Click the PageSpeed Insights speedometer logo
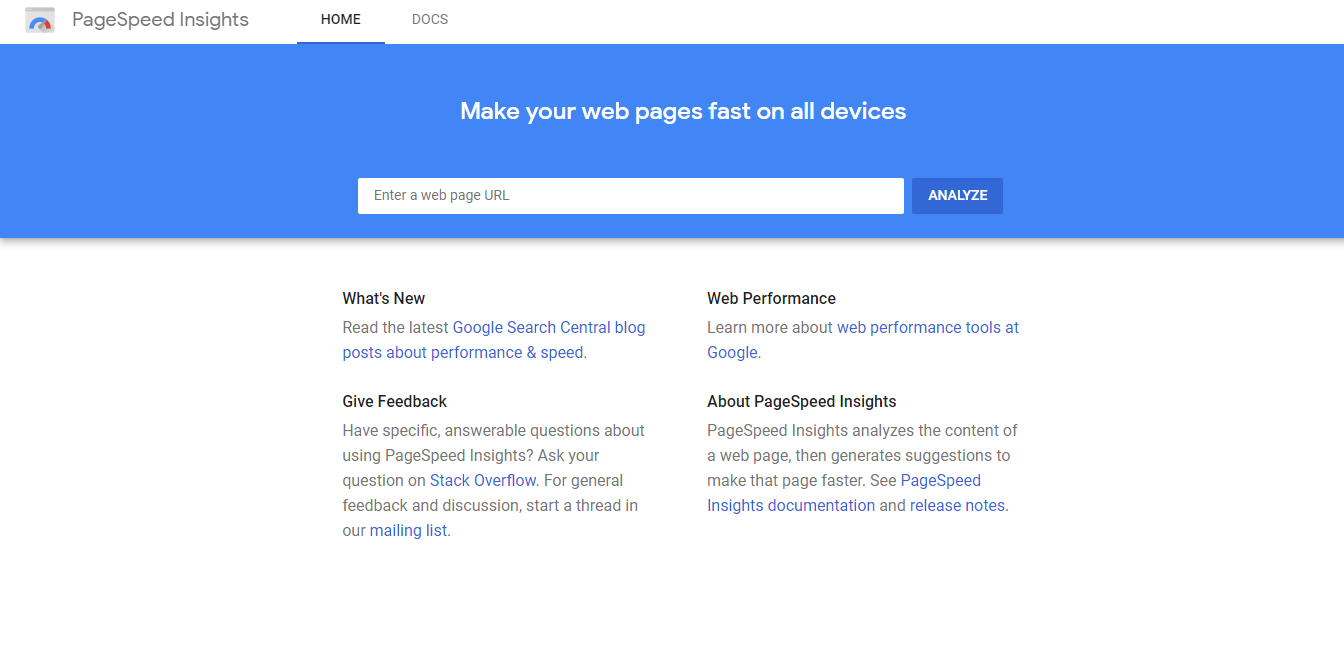Image resolution: width=1344 pixels, height=649 pixels. pos(40,20)
